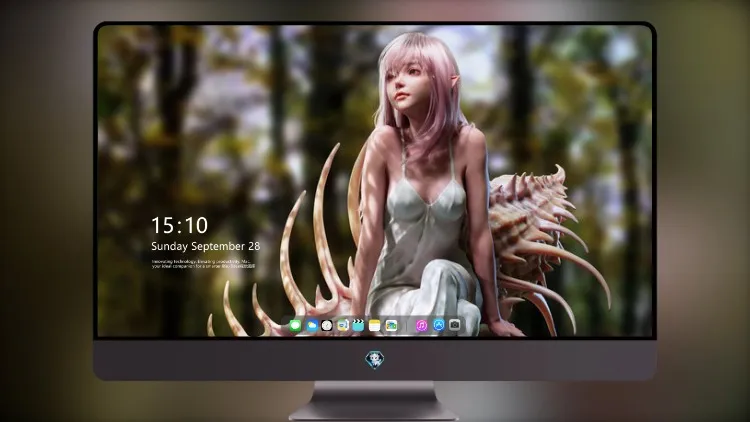Click the dock separator before iTunes icon

(x=407, y=326)
